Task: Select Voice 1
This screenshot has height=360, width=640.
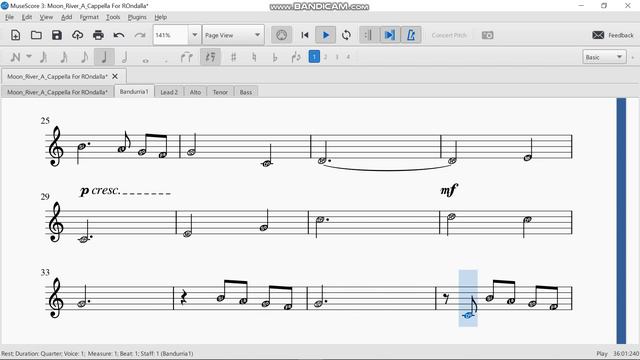Action: pos(314,57)
